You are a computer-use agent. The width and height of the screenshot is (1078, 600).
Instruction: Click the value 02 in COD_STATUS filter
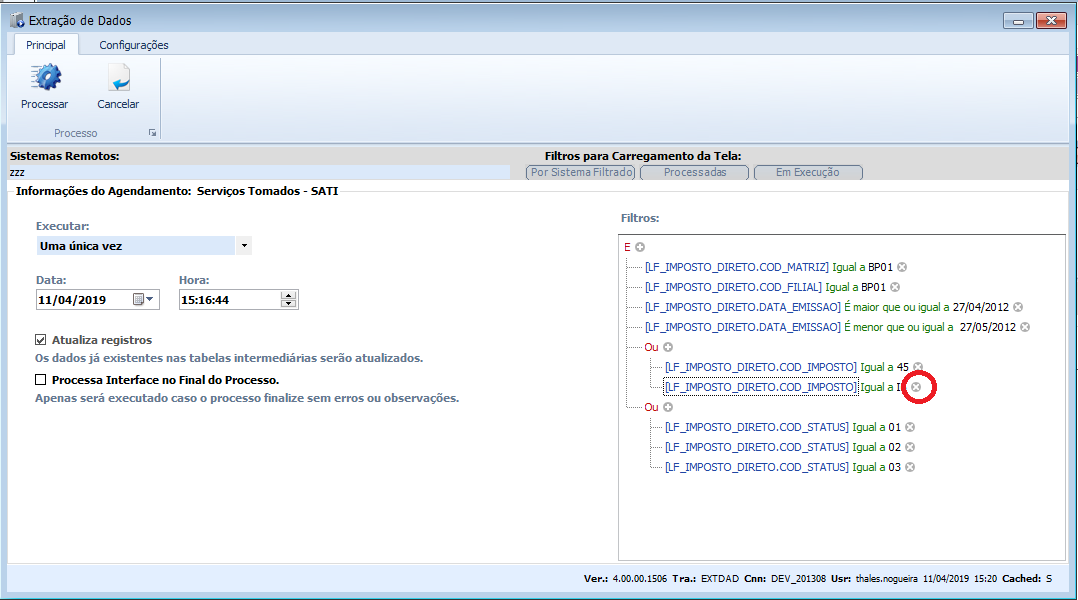click(894, 447)
